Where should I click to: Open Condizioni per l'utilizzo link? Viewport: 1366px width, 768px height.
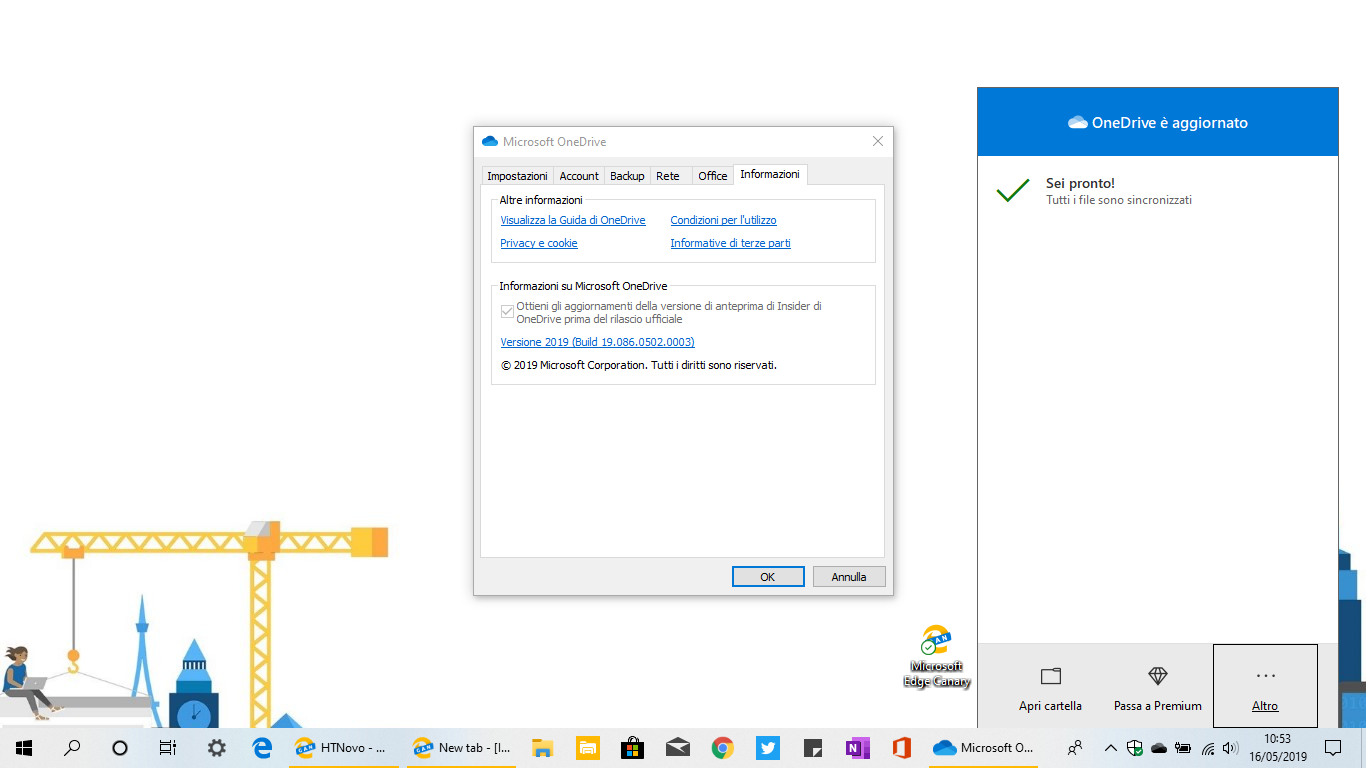[723, 220]
